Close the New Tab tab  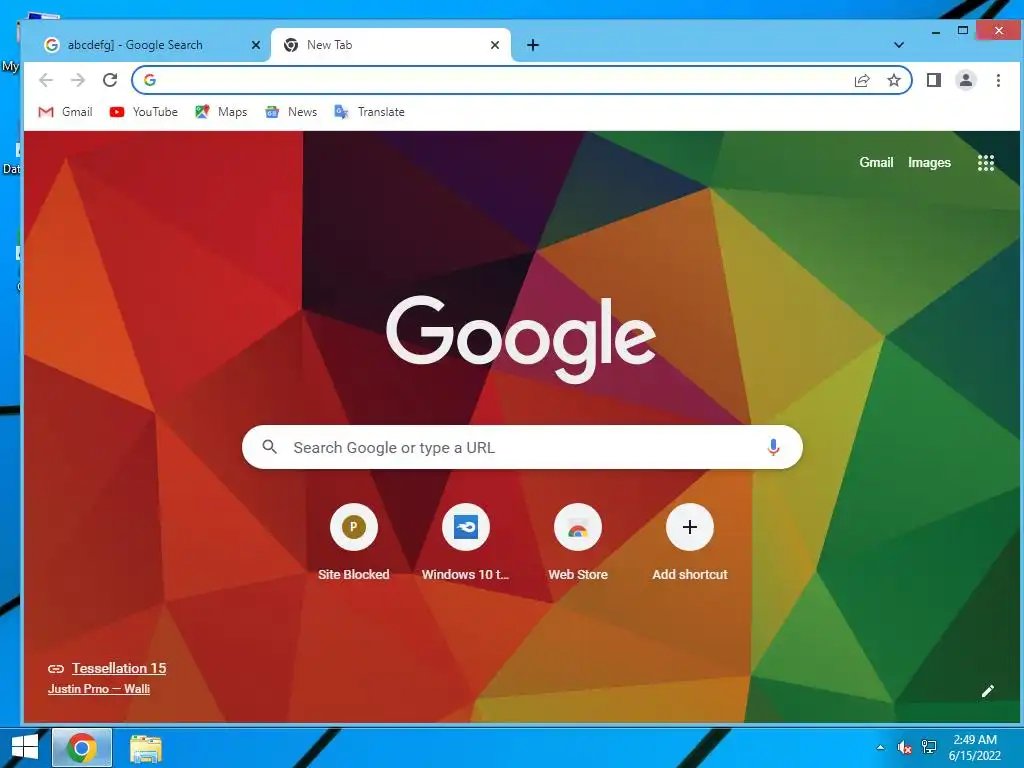(495, 45)
